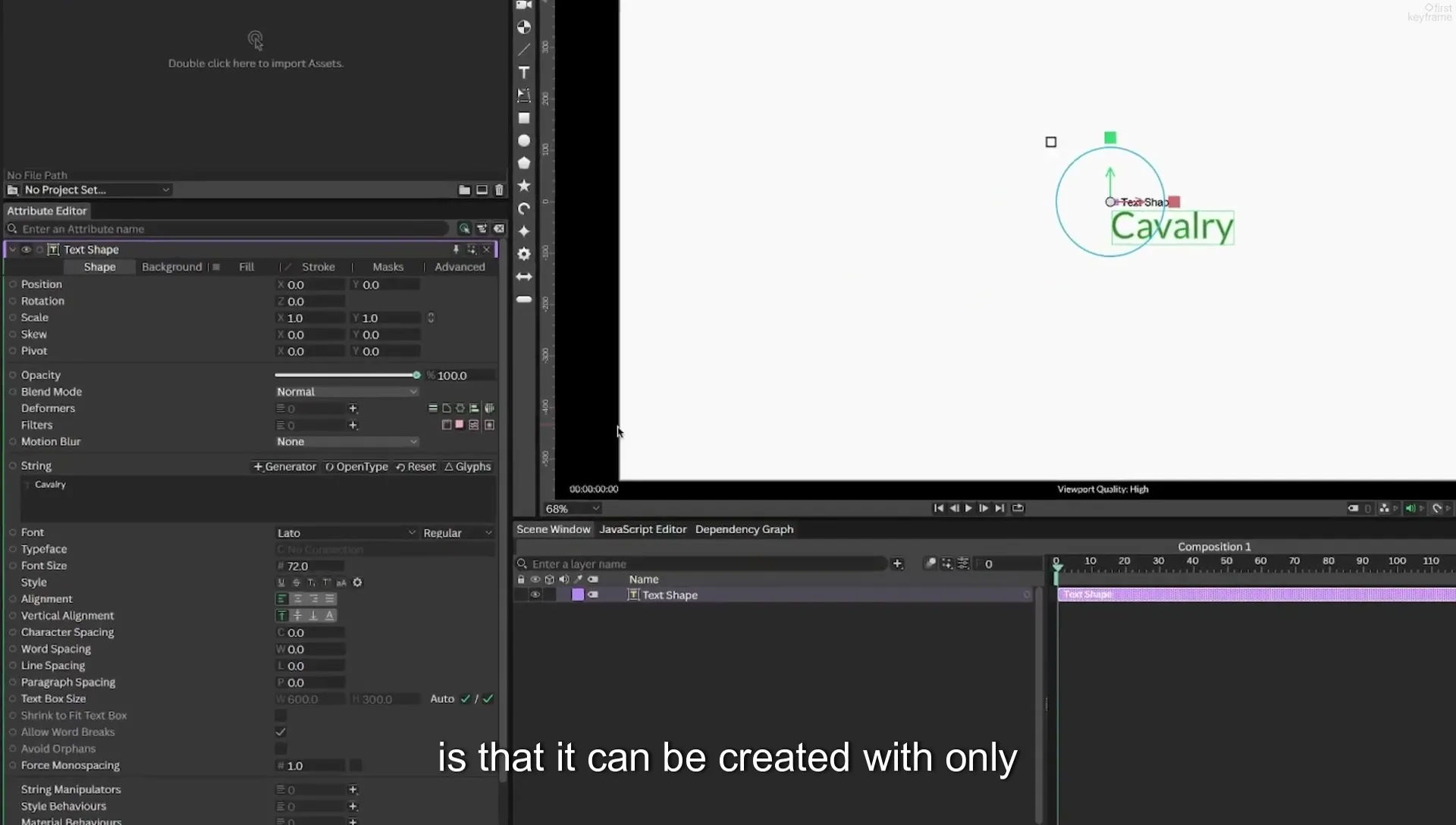Switch to the Fill tab
1456x825 pixels.
click(246, 267)
